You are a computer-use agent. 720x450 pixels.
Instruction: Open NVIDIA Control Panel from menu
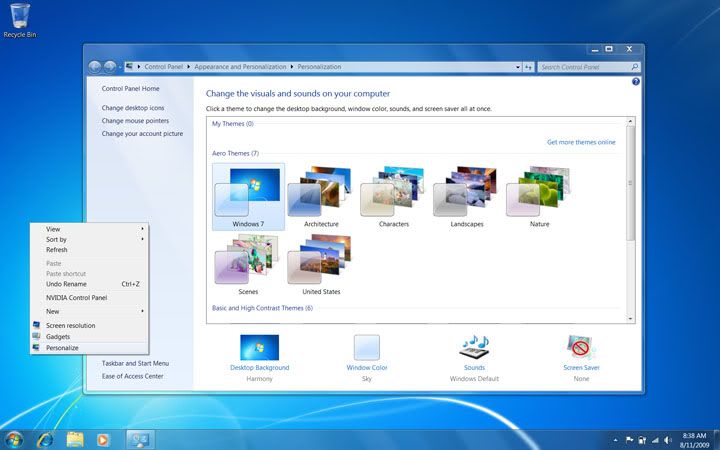[90, 298]
